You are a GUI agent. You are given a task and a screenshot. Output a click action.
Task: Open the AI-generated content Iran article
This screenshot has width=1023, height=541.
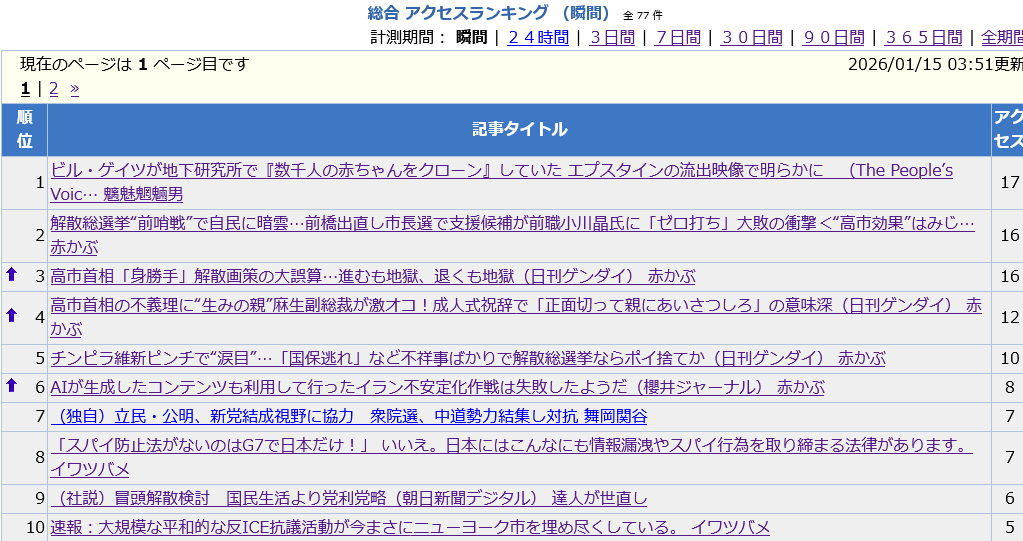point(437,388)
